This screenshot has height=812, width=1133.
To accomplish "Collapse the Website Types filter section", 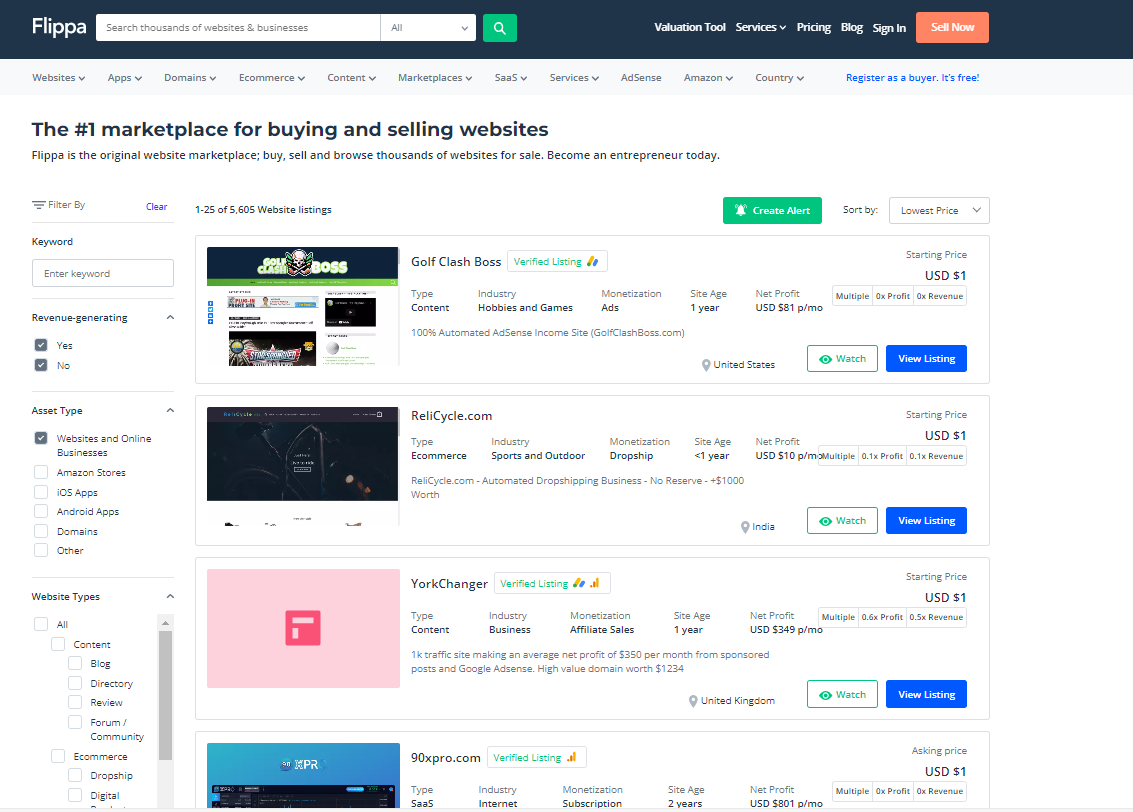I will pos(171,596).
